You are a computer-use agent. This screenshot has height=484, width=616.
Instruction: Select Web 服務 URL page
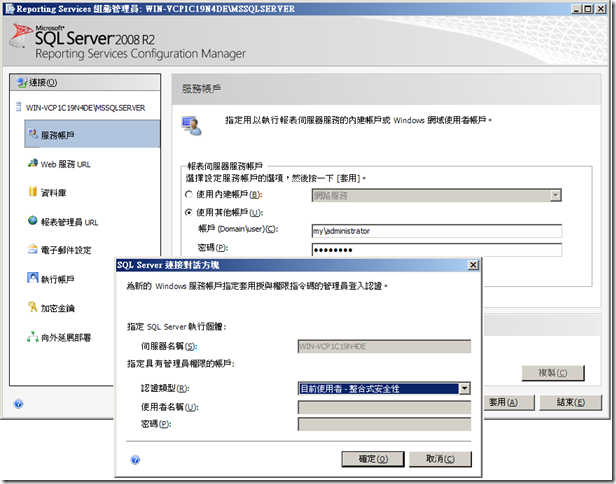(x=66, y=164)
